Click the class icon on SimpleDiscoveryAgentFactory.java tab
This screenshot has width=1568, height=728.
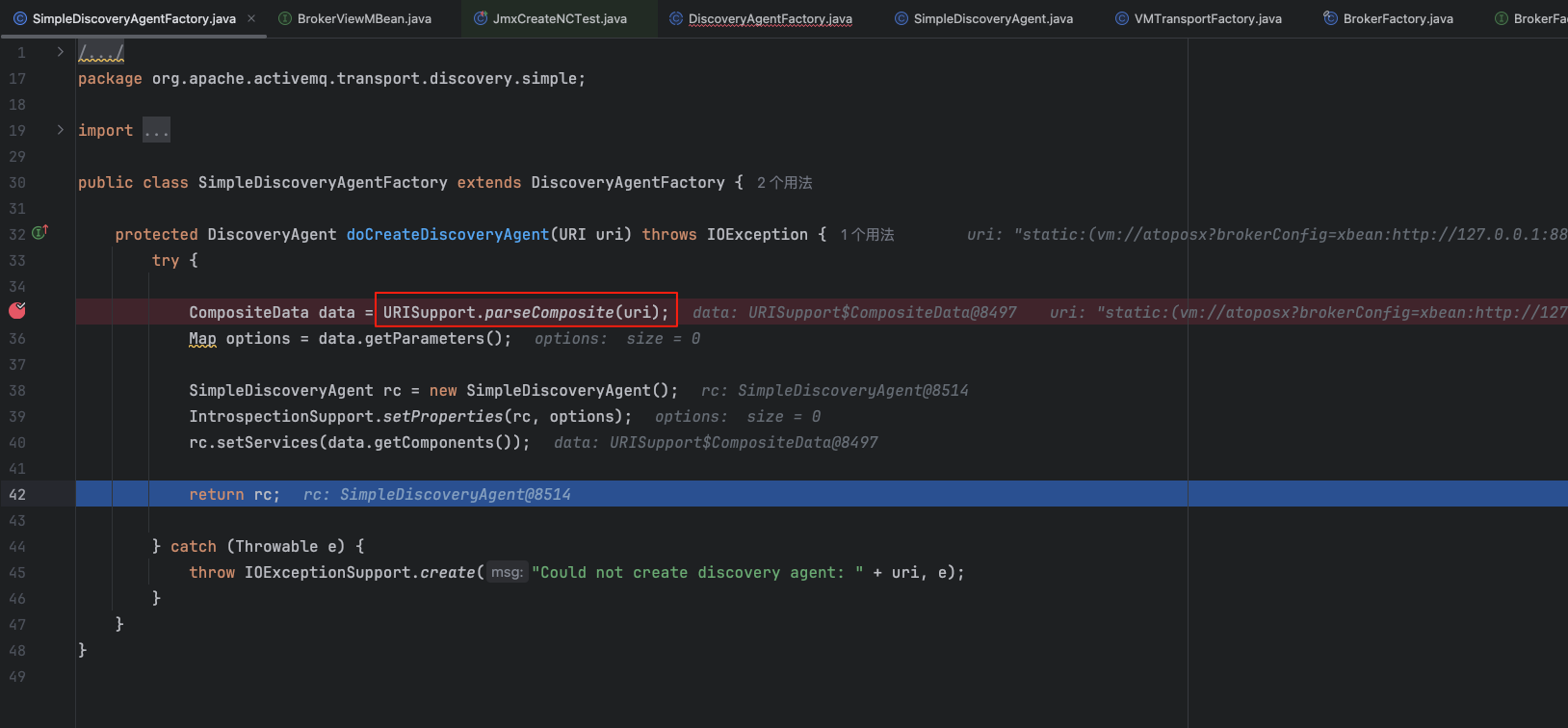click(19, 18)
